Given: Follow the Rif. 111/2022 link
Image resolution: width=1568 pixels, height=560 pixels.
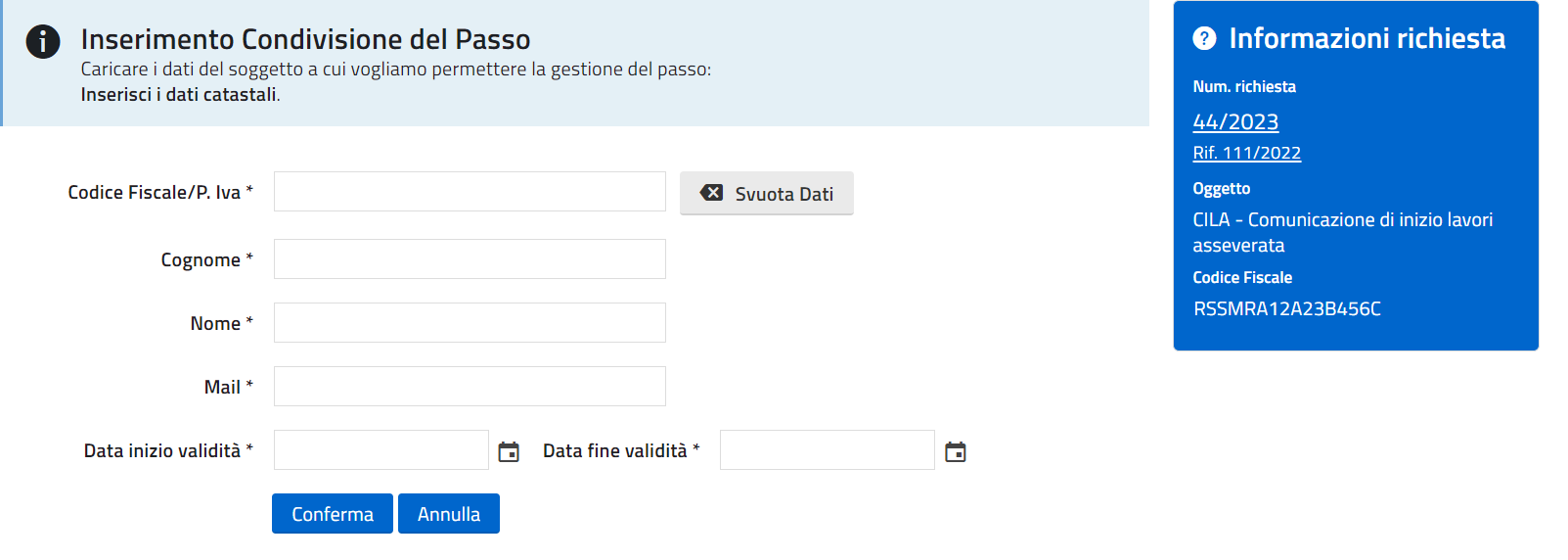Looking at the screenshot, I should 1246,153.
